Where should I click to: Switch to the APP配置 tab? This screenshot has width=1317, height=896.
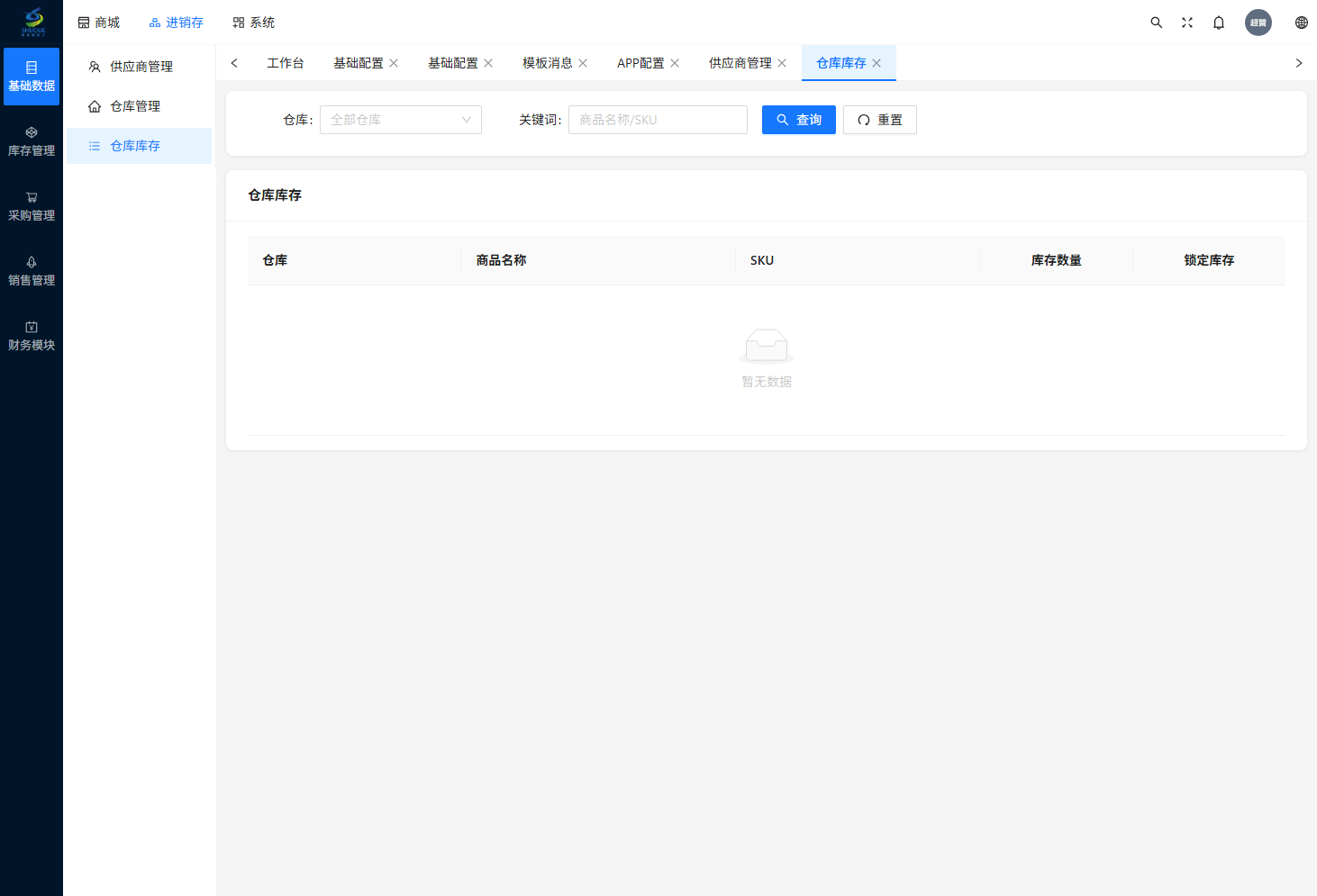[640, 63]
